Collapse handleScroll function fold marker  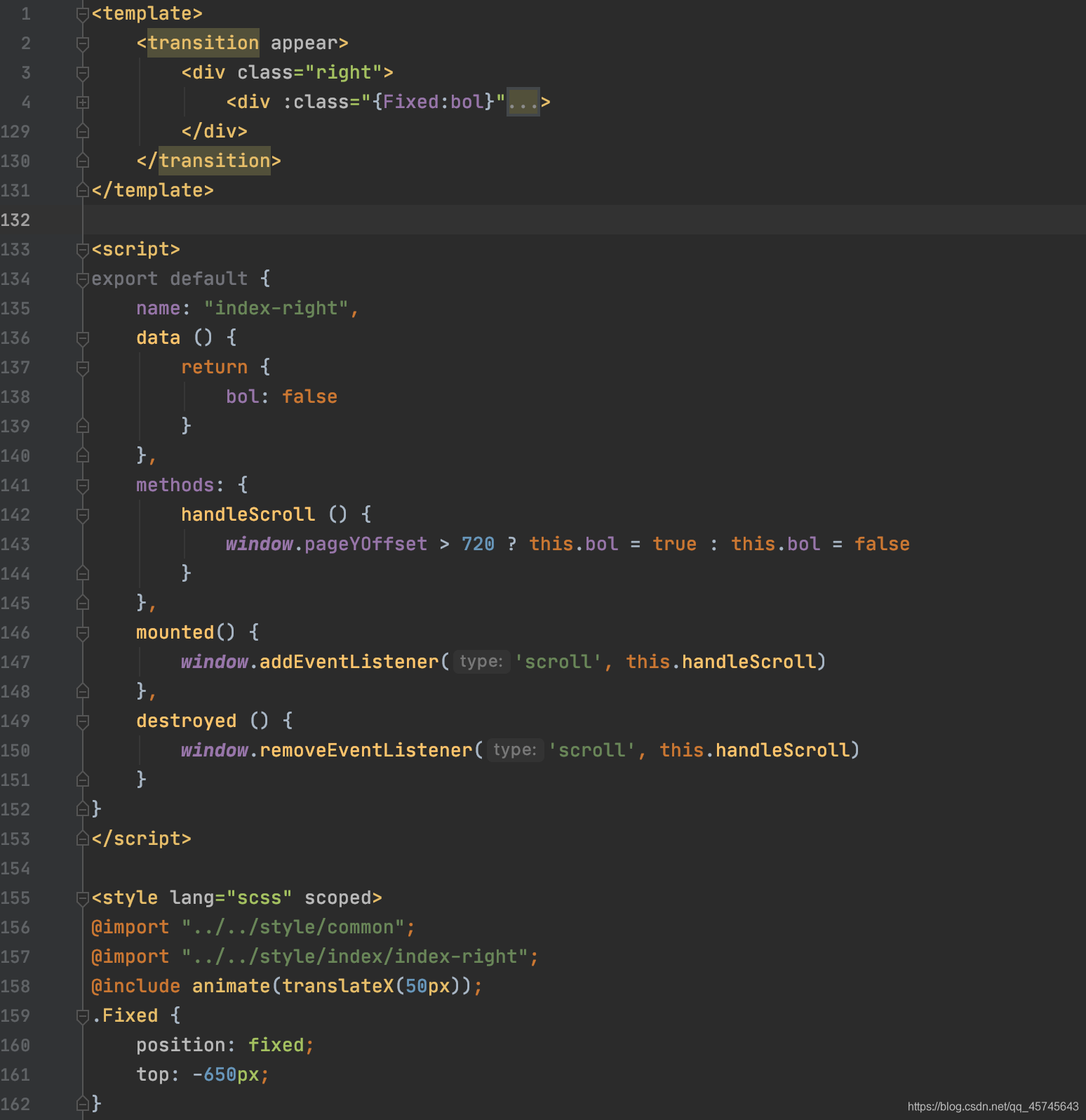pos(82,515)
